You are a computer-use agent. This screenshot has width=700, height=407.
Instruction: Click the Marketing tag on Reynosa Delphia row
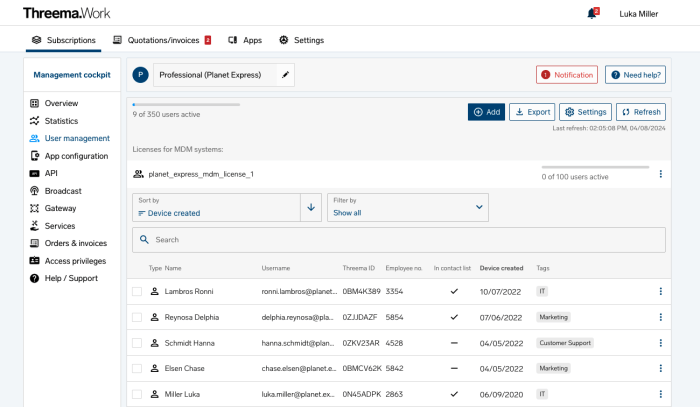(554, 317)
